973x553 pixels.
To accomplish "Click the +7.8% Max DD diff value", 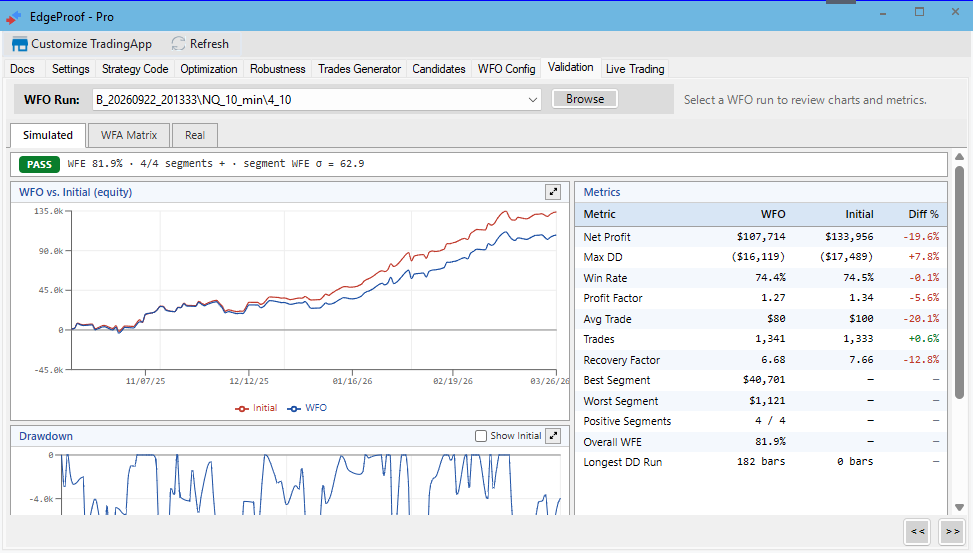I will pos(923,256).
